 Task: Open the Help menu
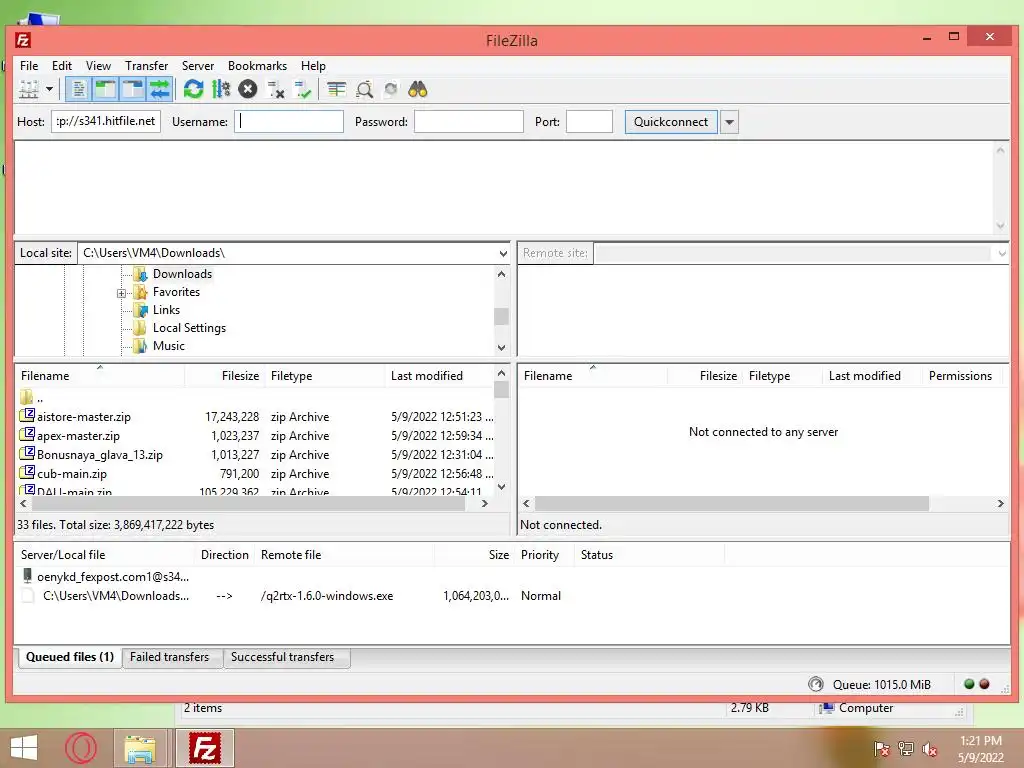[313, 66]
